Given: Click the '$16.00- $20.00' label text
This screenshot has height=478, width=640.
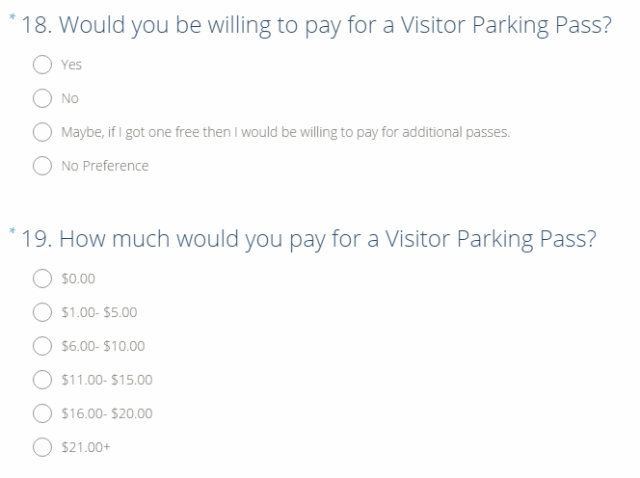Looking at the screenshot, I should coord(107,413).
